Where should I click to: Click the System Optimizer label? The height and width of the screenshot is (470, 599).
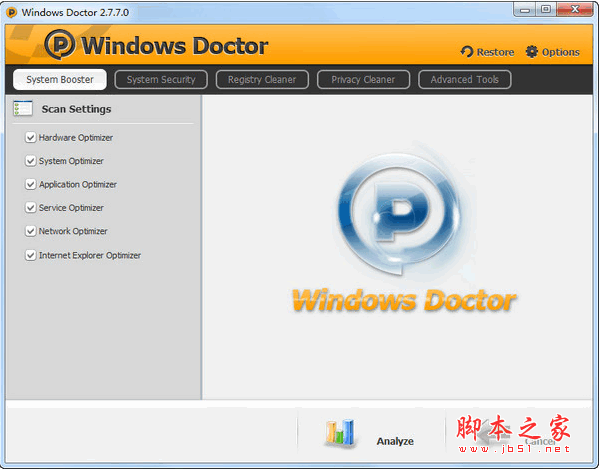point(71,161)
